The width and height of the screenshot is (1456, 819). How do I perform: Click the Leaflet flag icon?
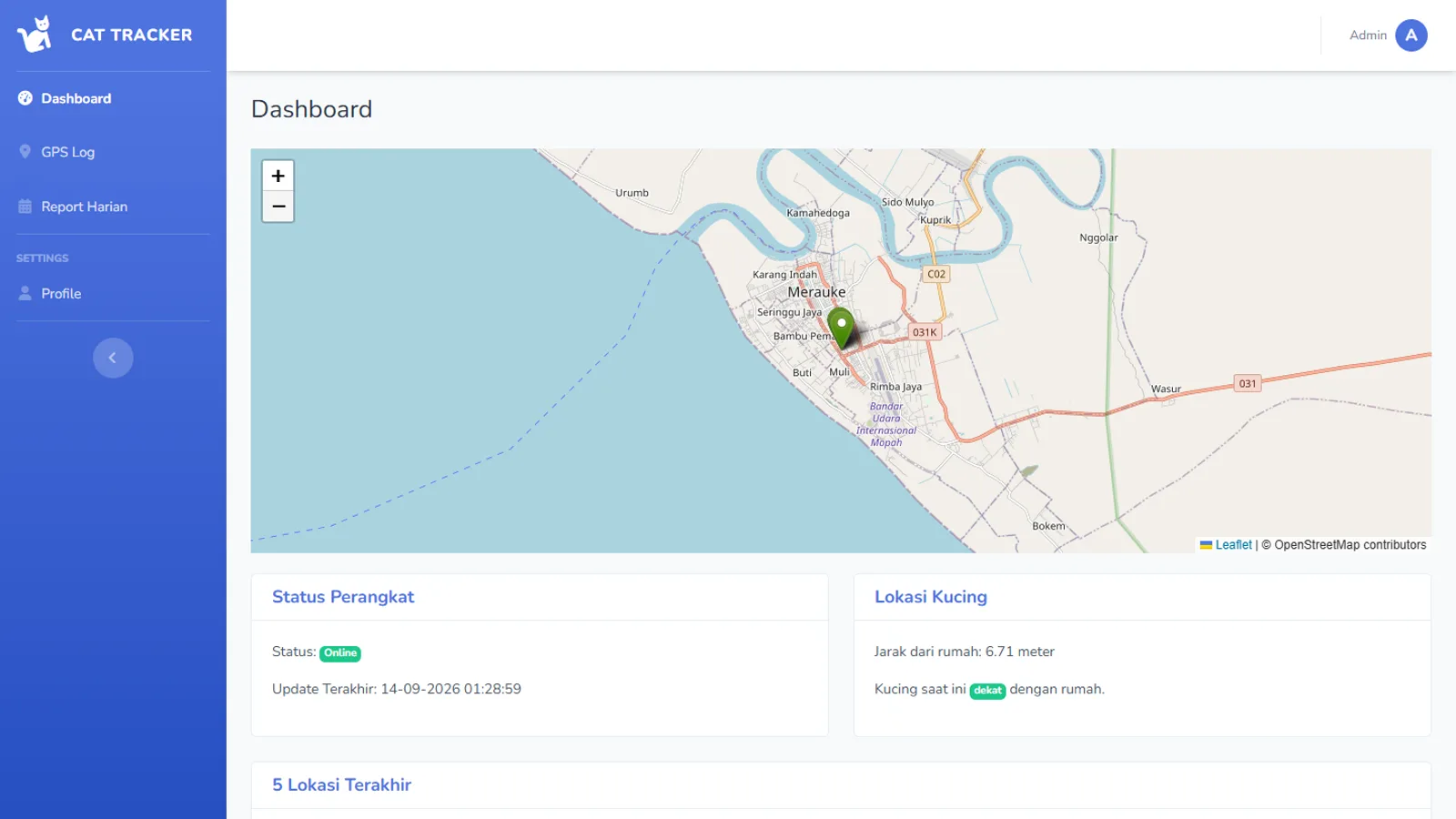pos(1206,545)
